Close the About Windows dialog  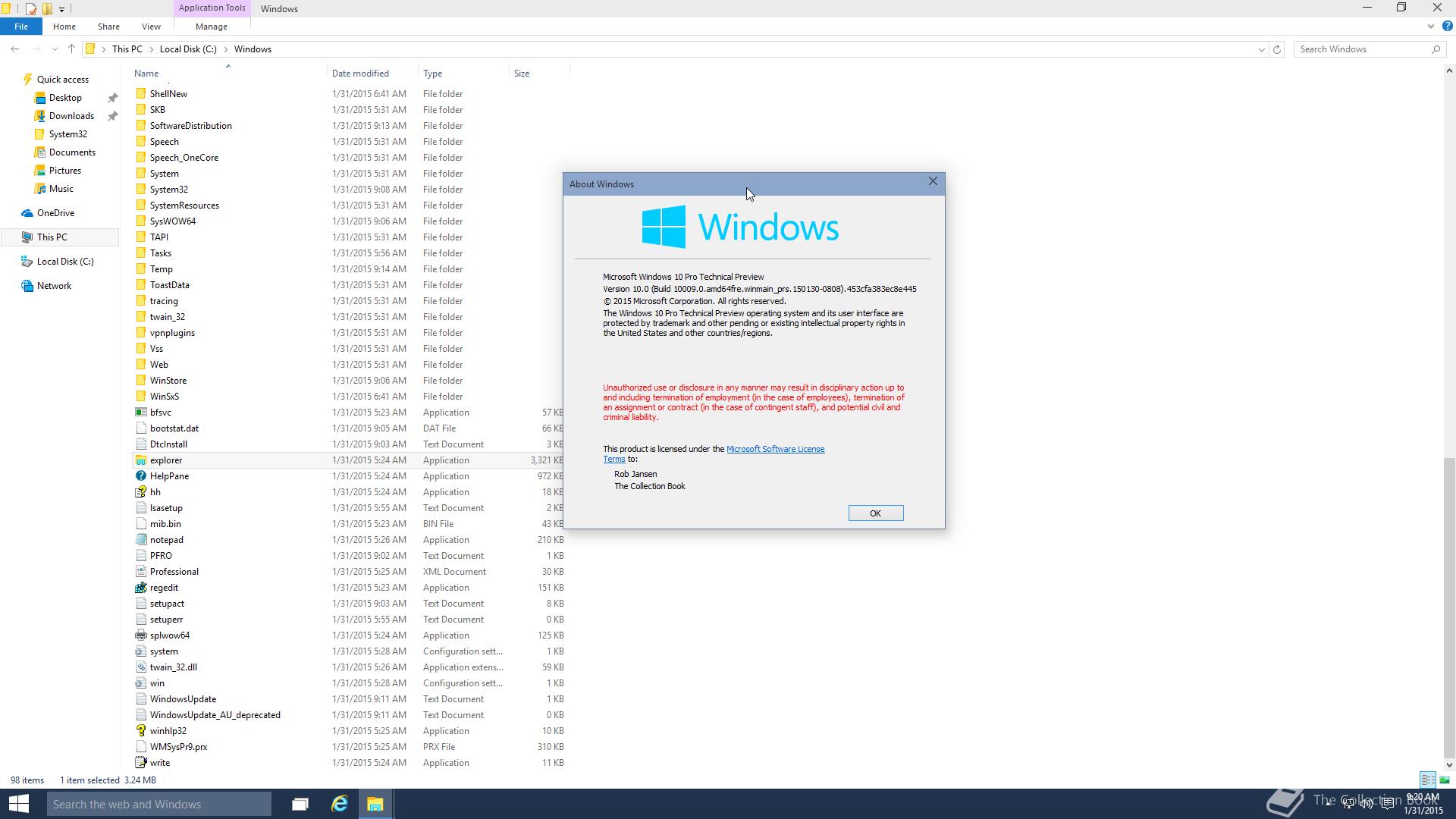coord(933,181)
